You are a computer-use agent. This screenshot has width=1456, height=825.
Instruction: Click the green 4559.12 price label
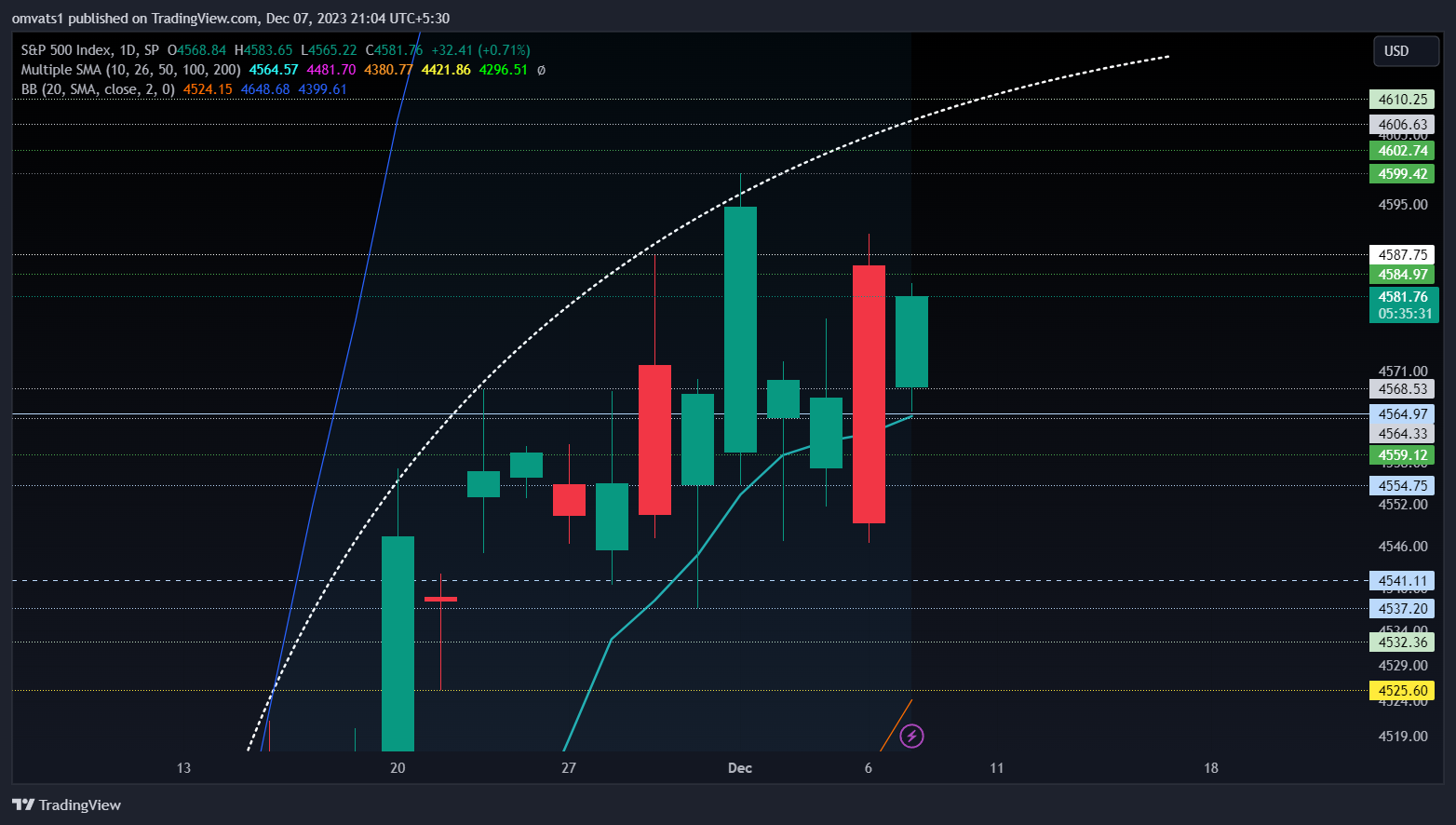[x=1402, y=455]
